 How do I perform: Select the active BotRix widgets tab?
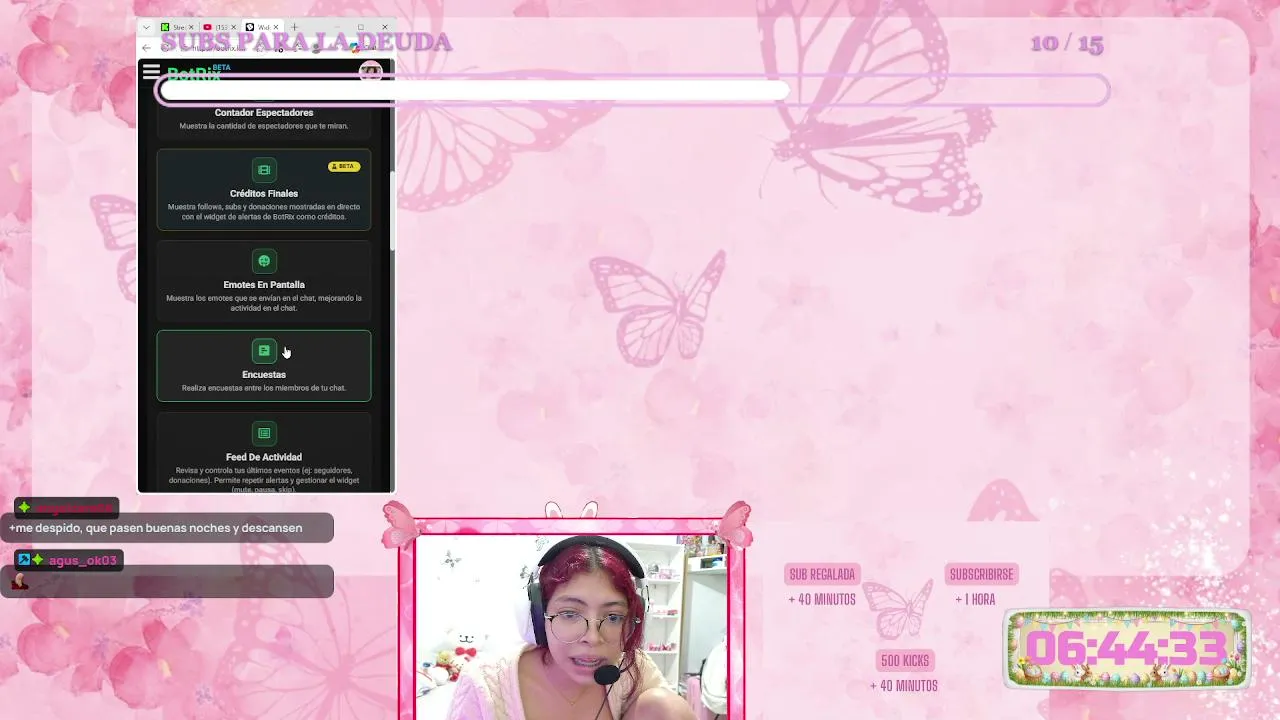[x=263, y=27]
